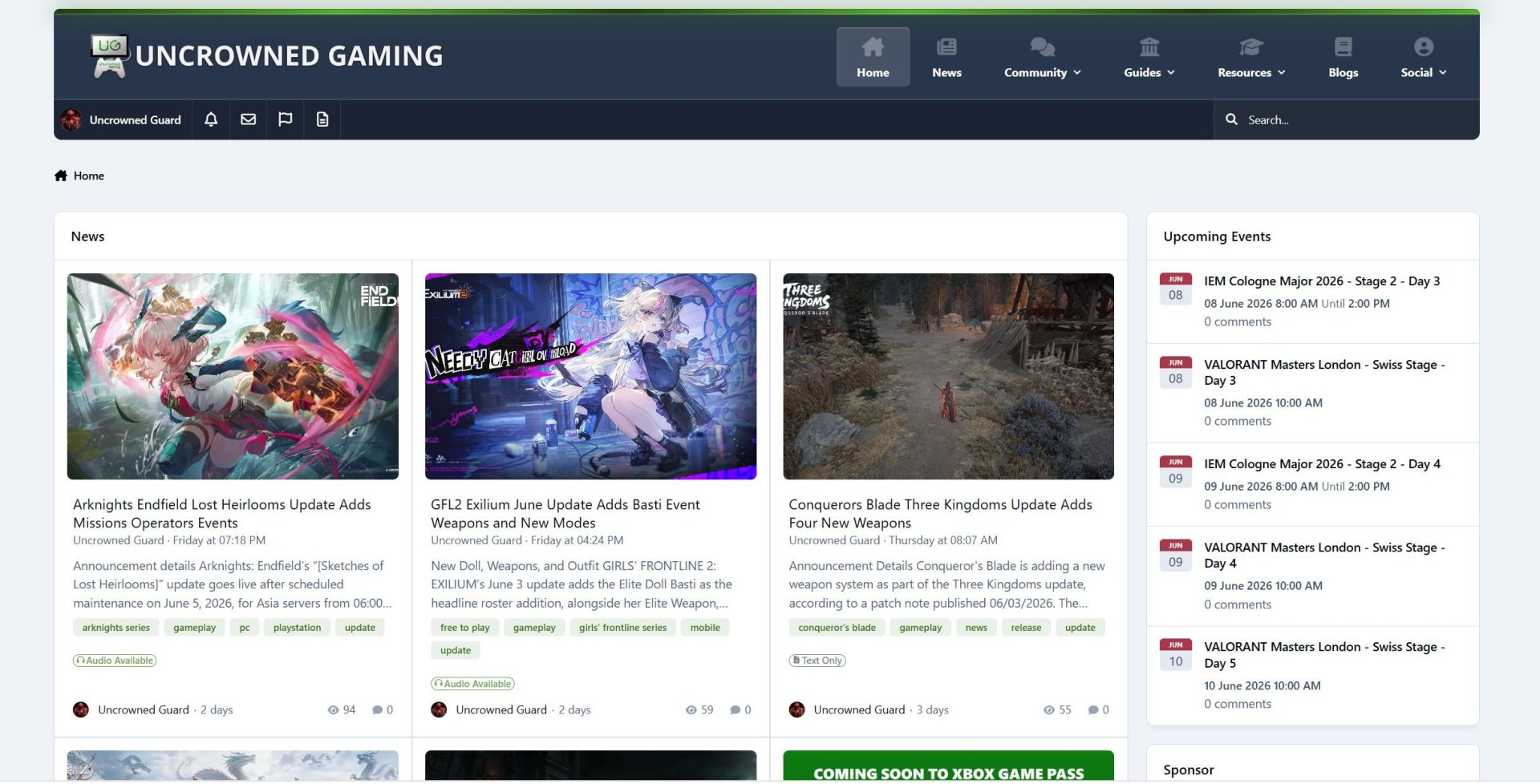Click the News section heading
Image resolution: width=1540 pixels, height=784 pixels.
[87, 236]
